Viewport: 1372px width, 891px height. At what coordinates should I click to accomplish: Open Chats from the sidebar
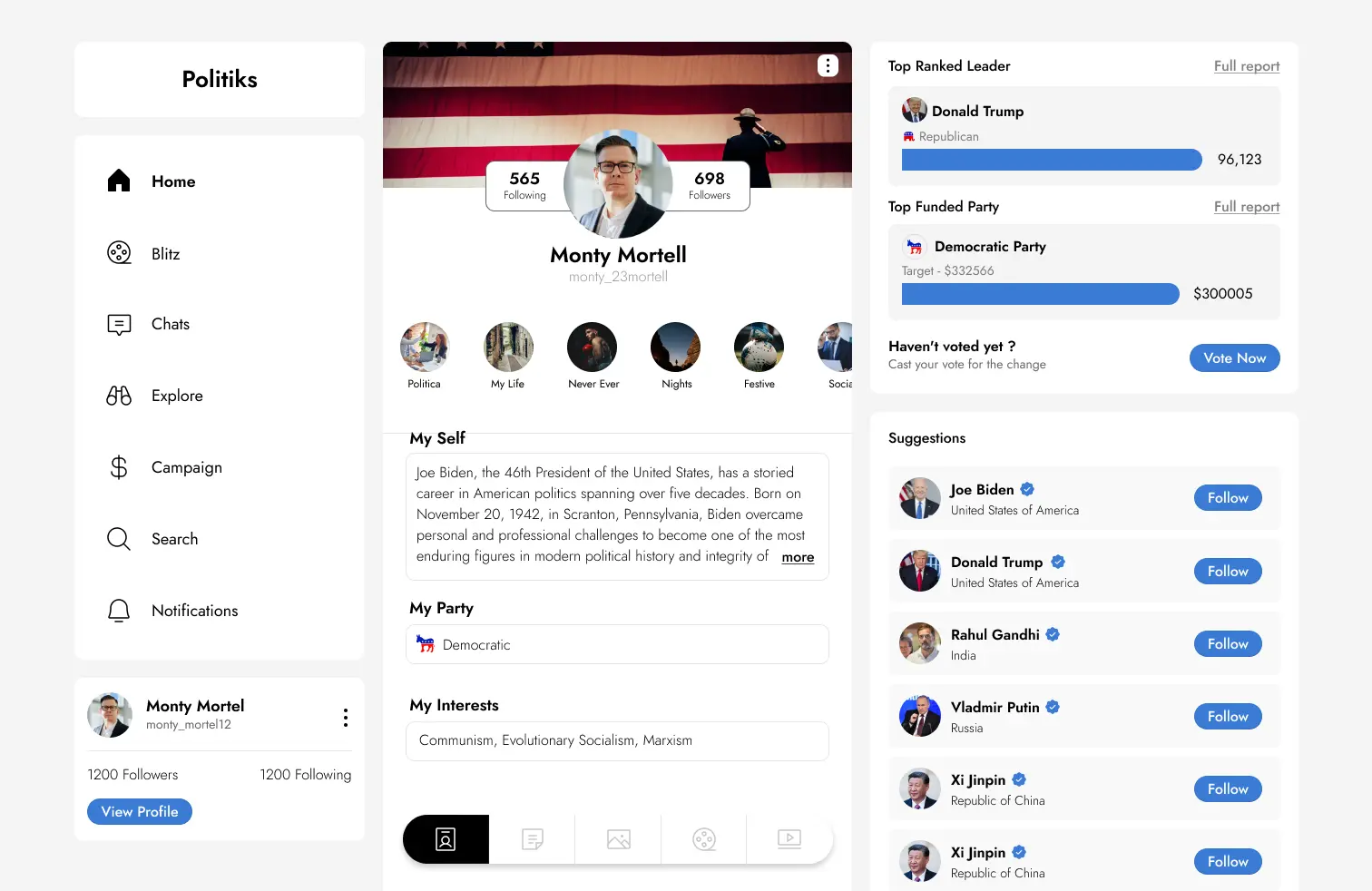click(119, 324)
